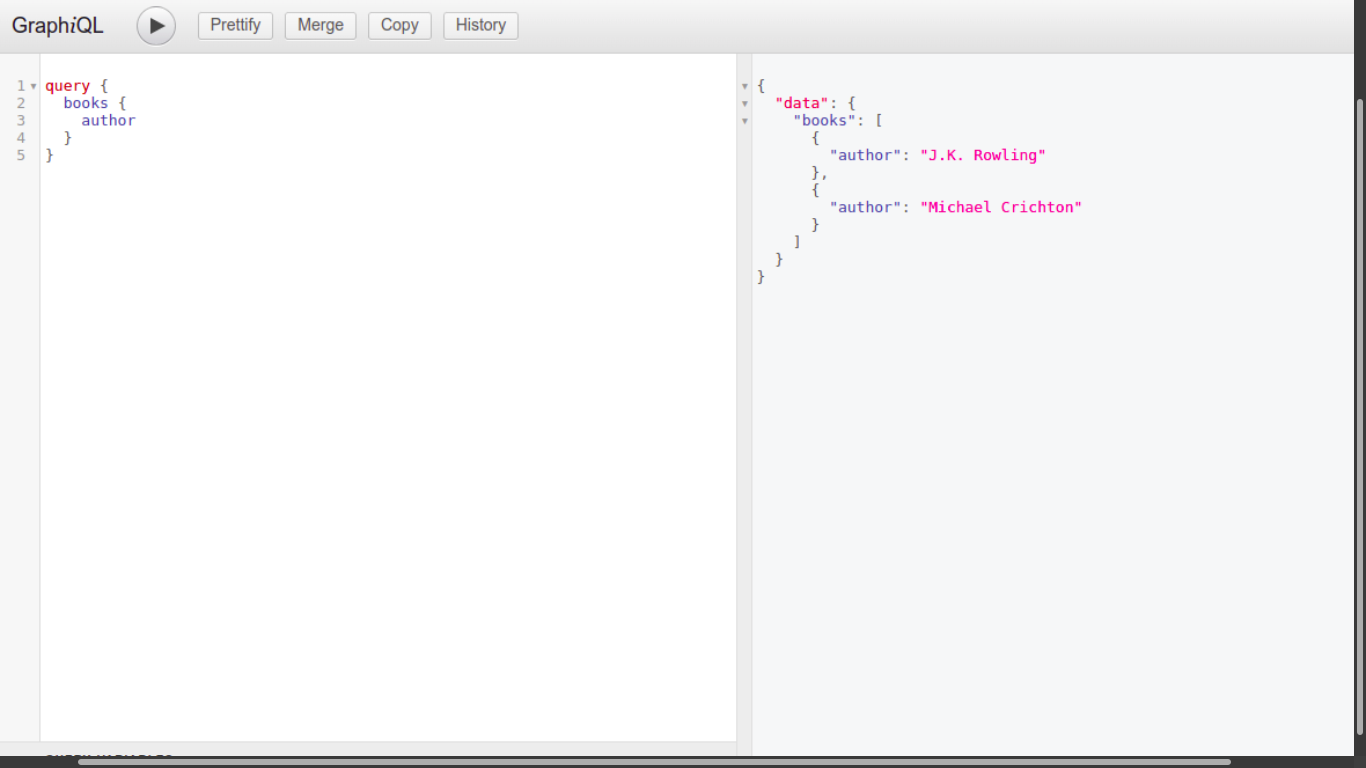
Task: Copy the query with the Copy button
Action: click(x=399, y=25)
